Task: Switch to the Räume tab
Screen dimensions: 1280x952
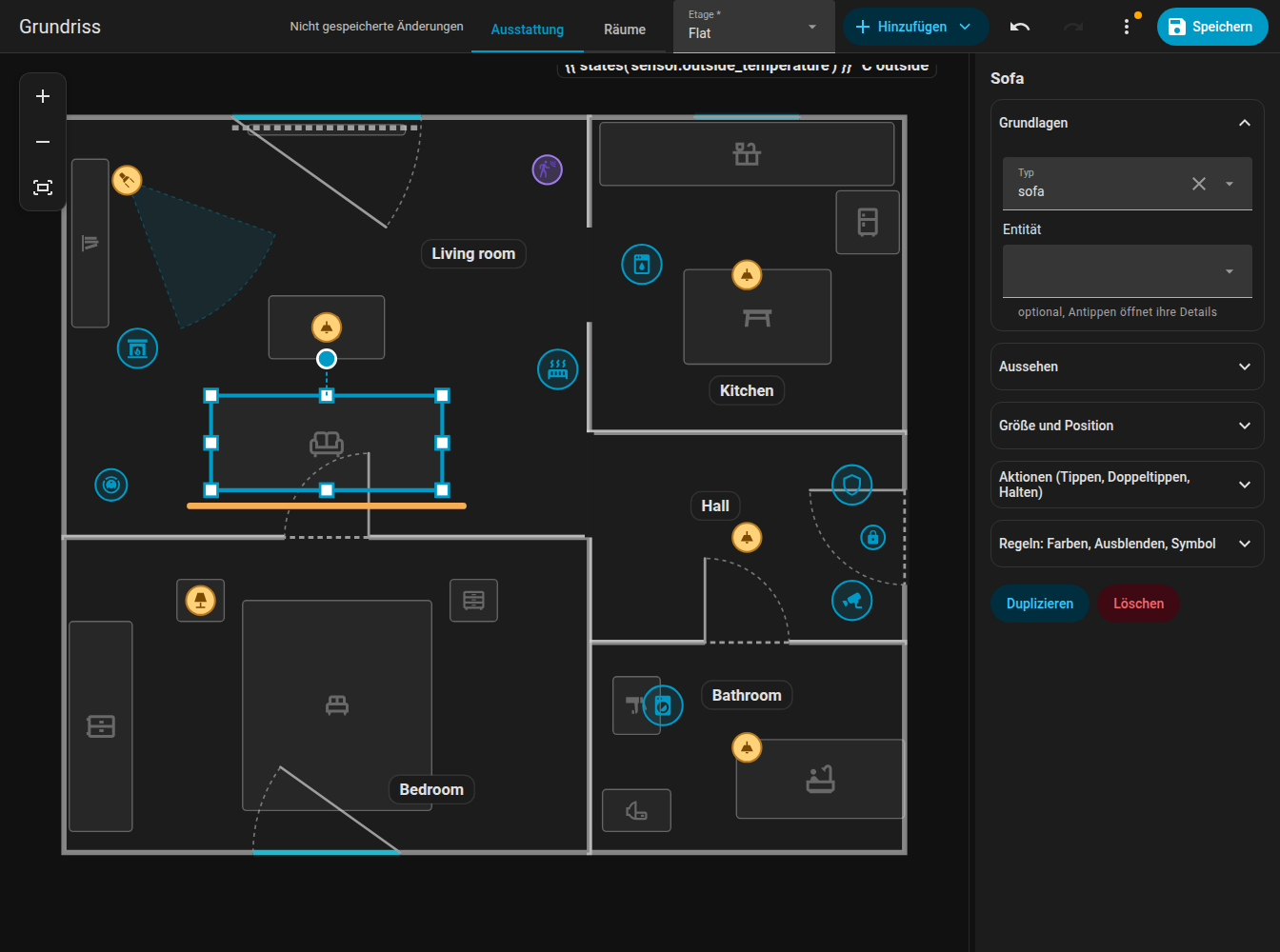Action: pyautogui.click(x=625, y=29)
